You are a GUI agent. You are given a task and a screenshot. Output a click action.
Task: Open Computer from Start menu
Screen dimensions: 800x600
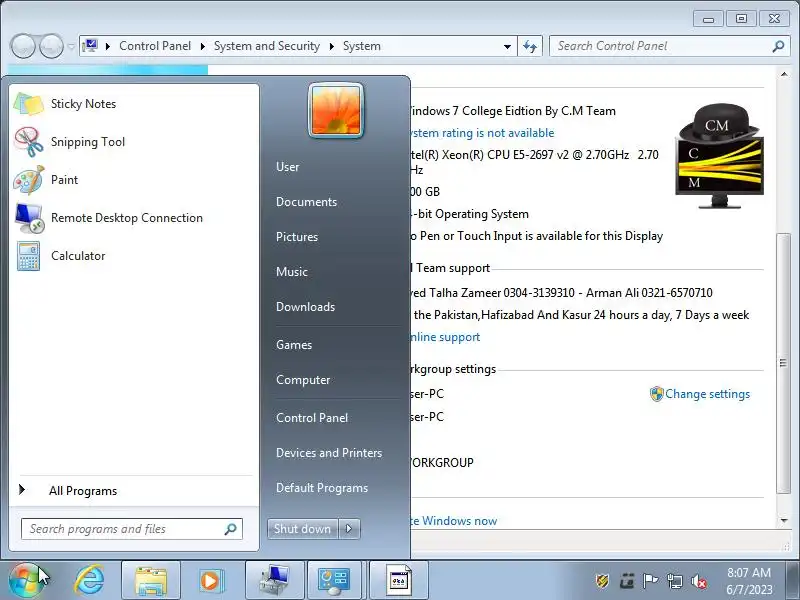click(303, 380)
